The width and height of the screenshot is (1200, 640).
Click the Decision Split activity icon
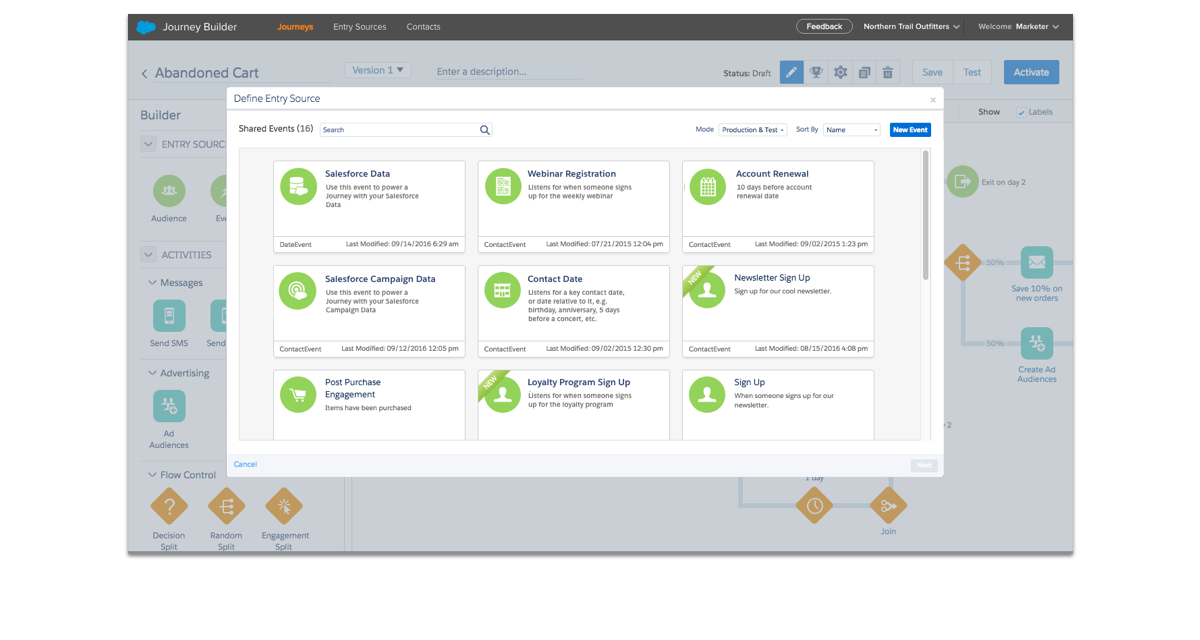click(169, 506)
